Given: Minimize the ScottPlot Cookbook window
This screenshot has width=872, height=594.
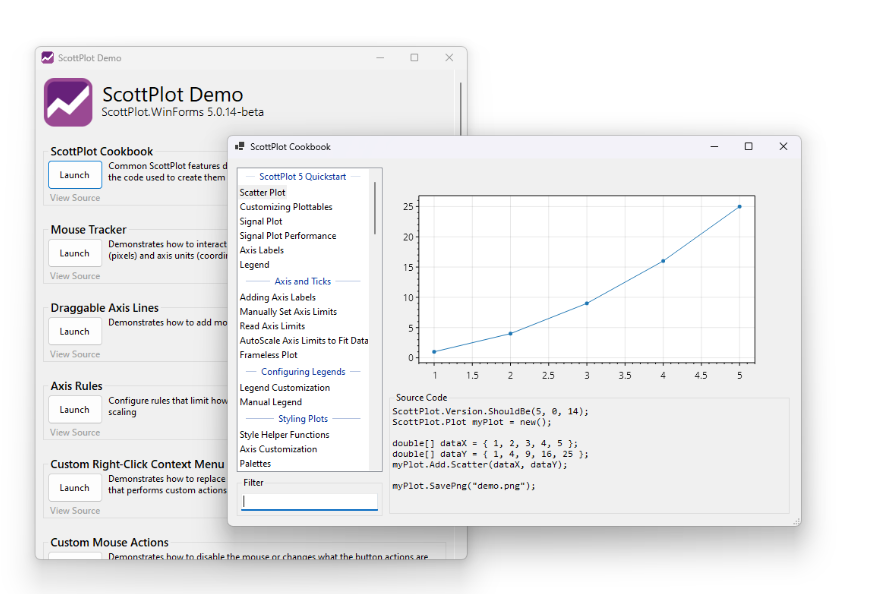Looking at the screenshot, I should [714, 147].
